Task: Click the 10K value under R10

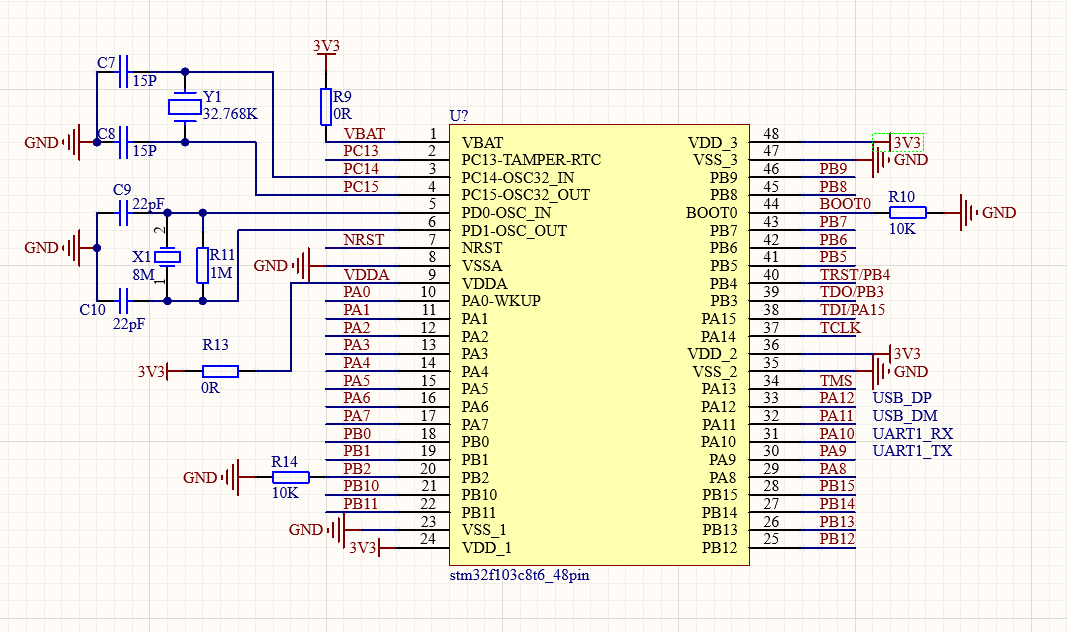Action: (902, 229)
